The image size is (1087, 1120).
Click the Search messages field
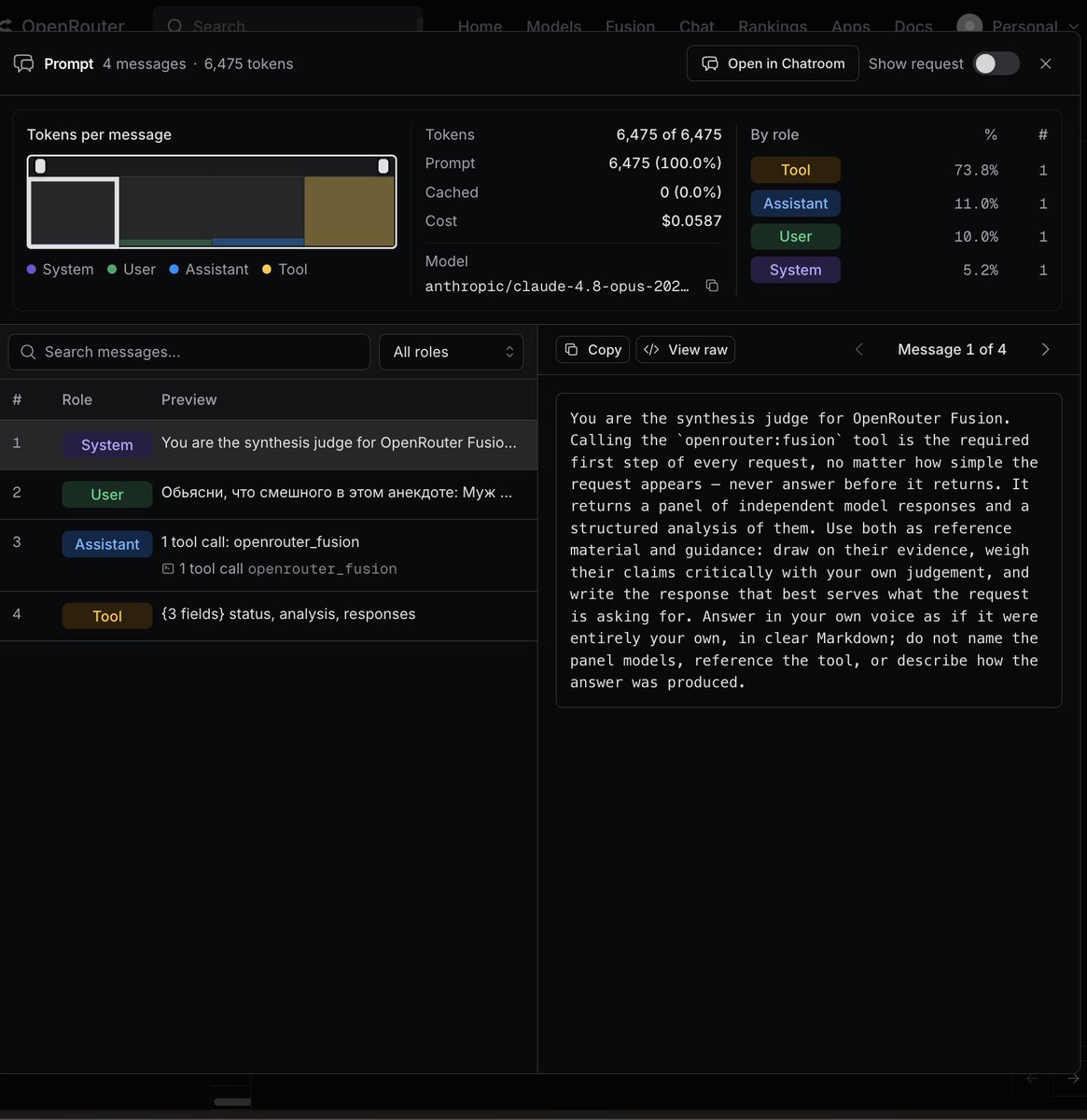point(189,352)
